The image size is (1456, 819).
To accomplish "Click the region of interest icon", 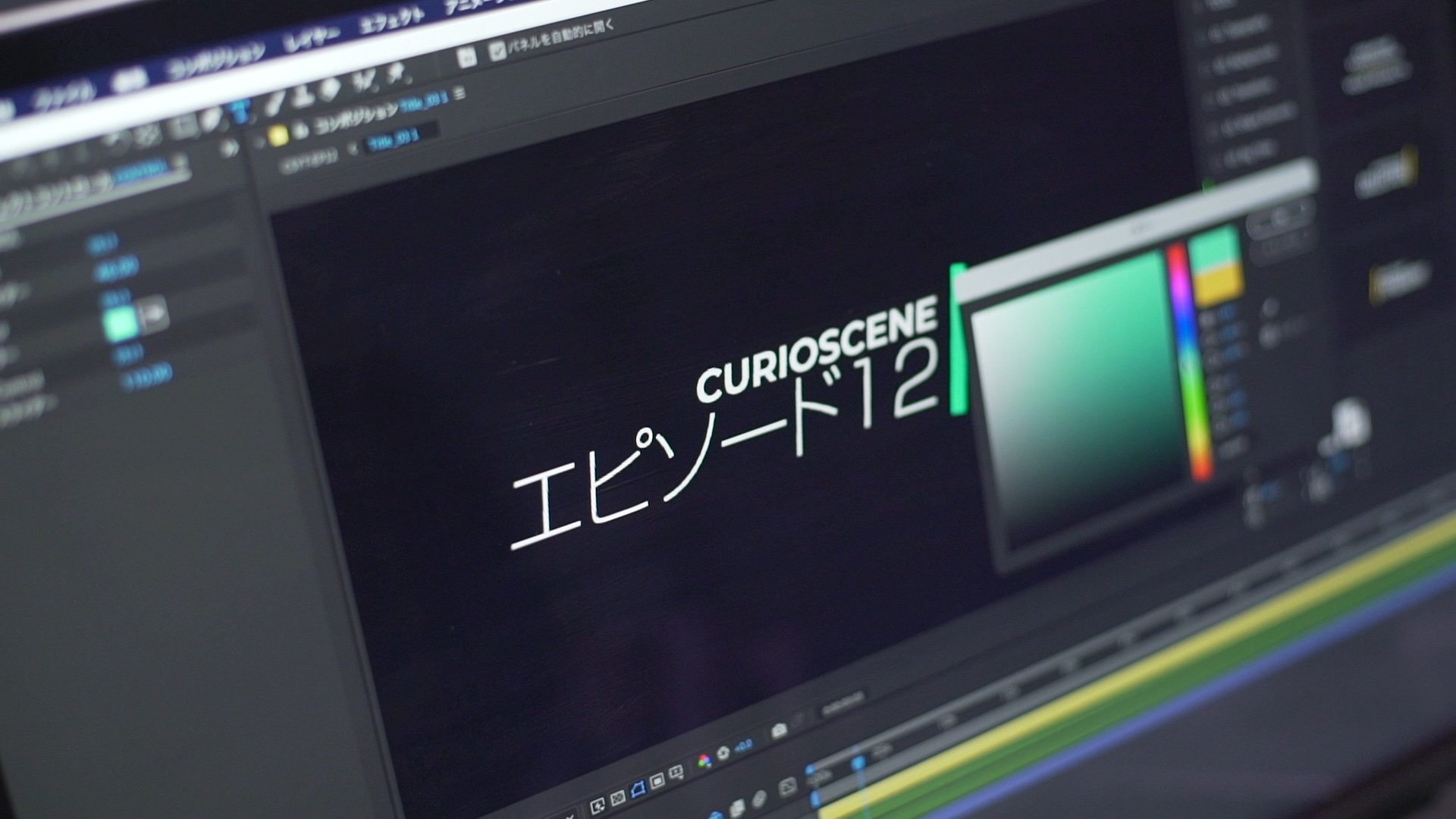I will (x=657, y=781).
